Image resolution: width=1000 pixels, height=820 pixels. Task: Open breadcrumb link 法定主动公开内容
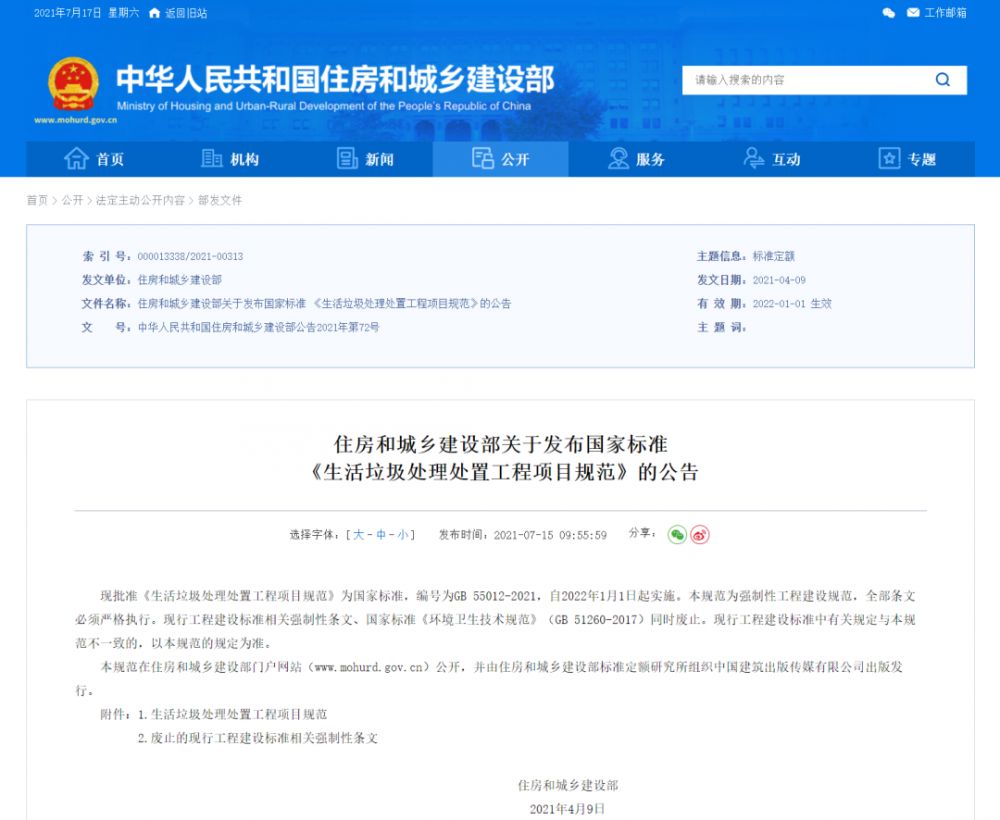140,200
